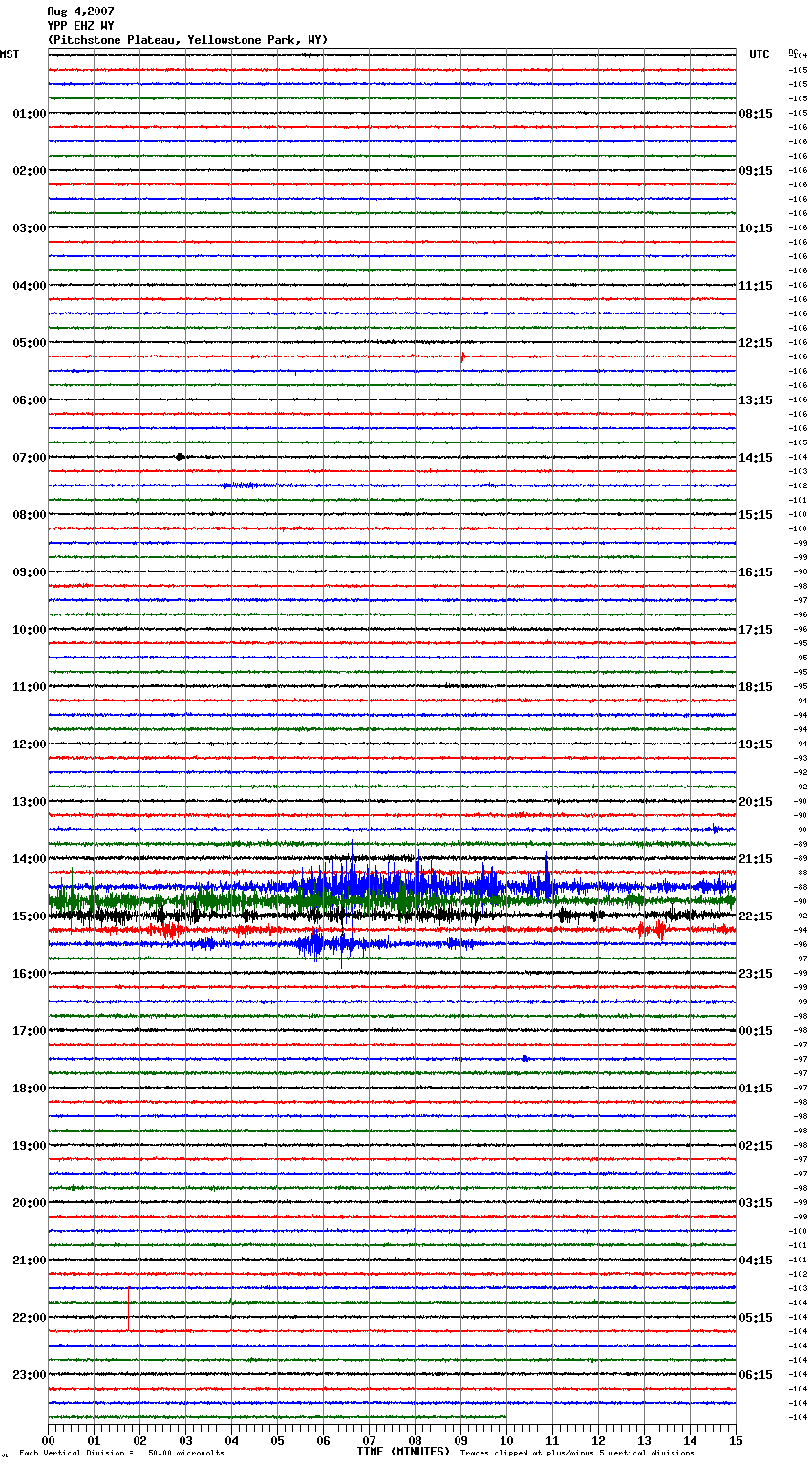Screen dimensions: 812x1466
Task: Select the 06:00 MST time label
Action: [x=29, y=400]
